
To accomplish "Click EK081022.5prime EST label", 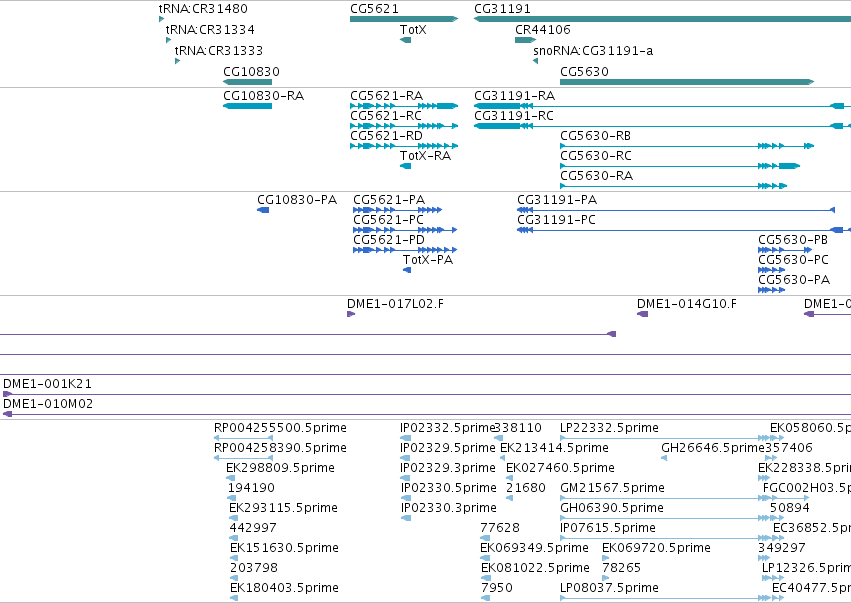I will click(536, 568).
